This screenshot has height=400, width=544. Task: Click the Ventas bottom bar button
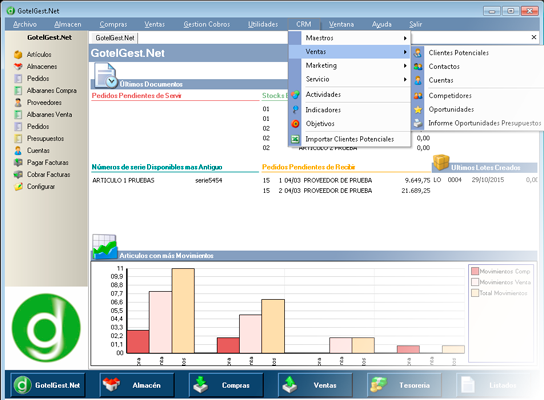(315, 385)
